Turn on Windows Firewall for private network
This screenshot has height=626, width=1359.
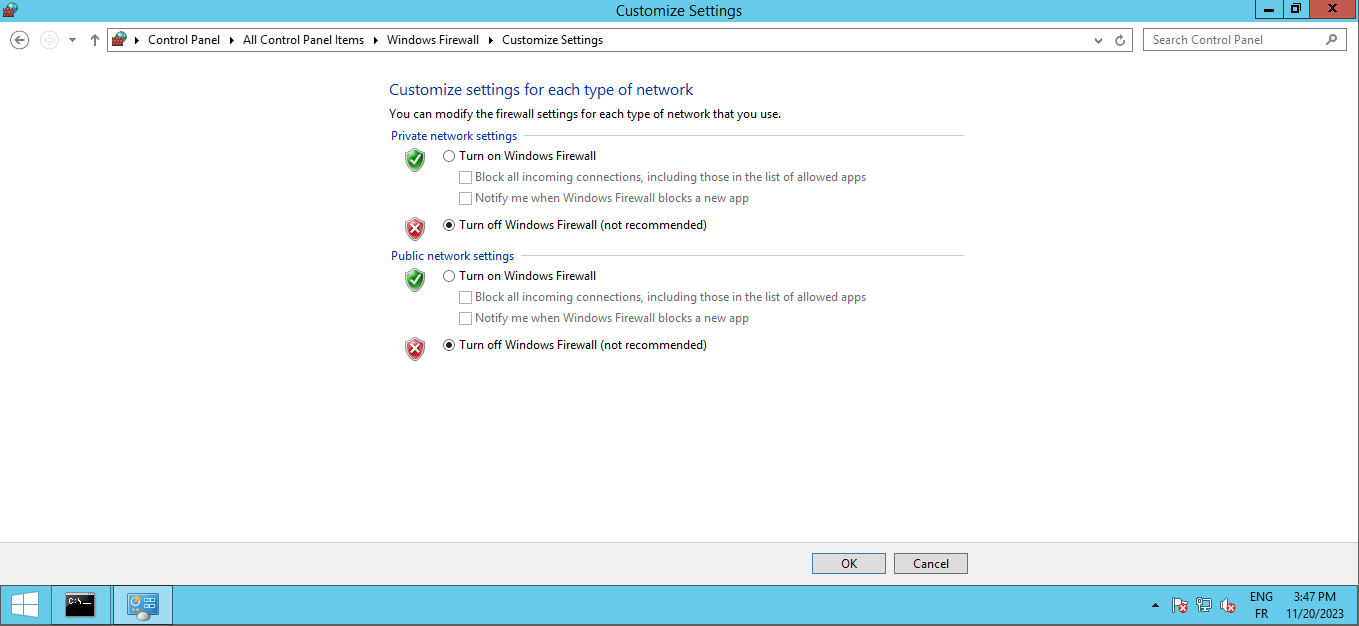click(x=449, y=156)
